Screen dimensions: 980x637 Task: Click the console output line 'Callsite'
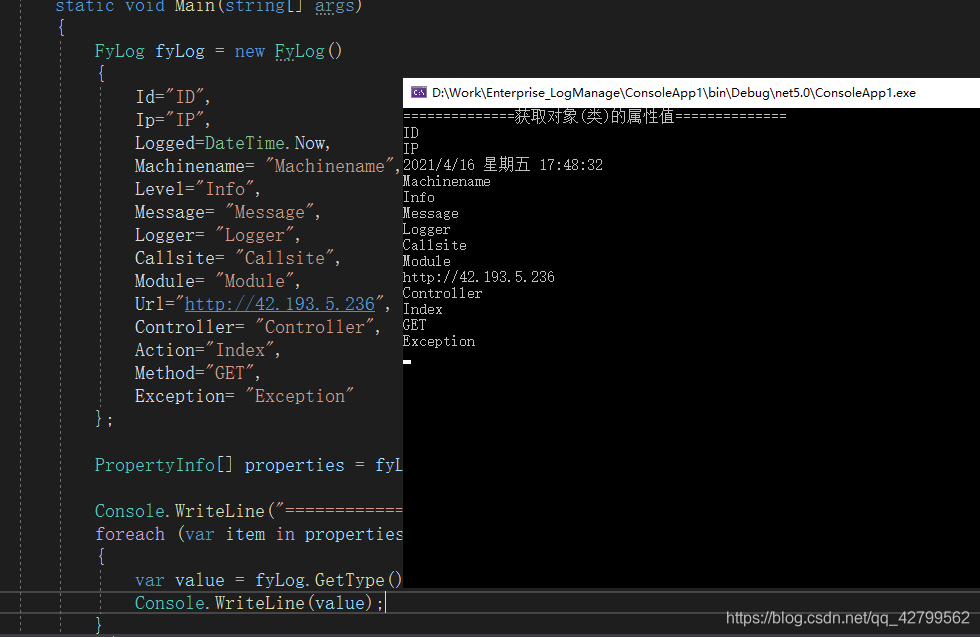coord(435,245)
